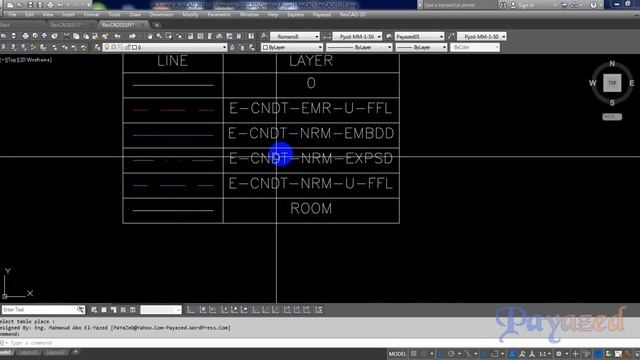The width and height of the screenshot is (640, 360).
Task: Click Sign In in title bar
Action: [x=527, y=5]
